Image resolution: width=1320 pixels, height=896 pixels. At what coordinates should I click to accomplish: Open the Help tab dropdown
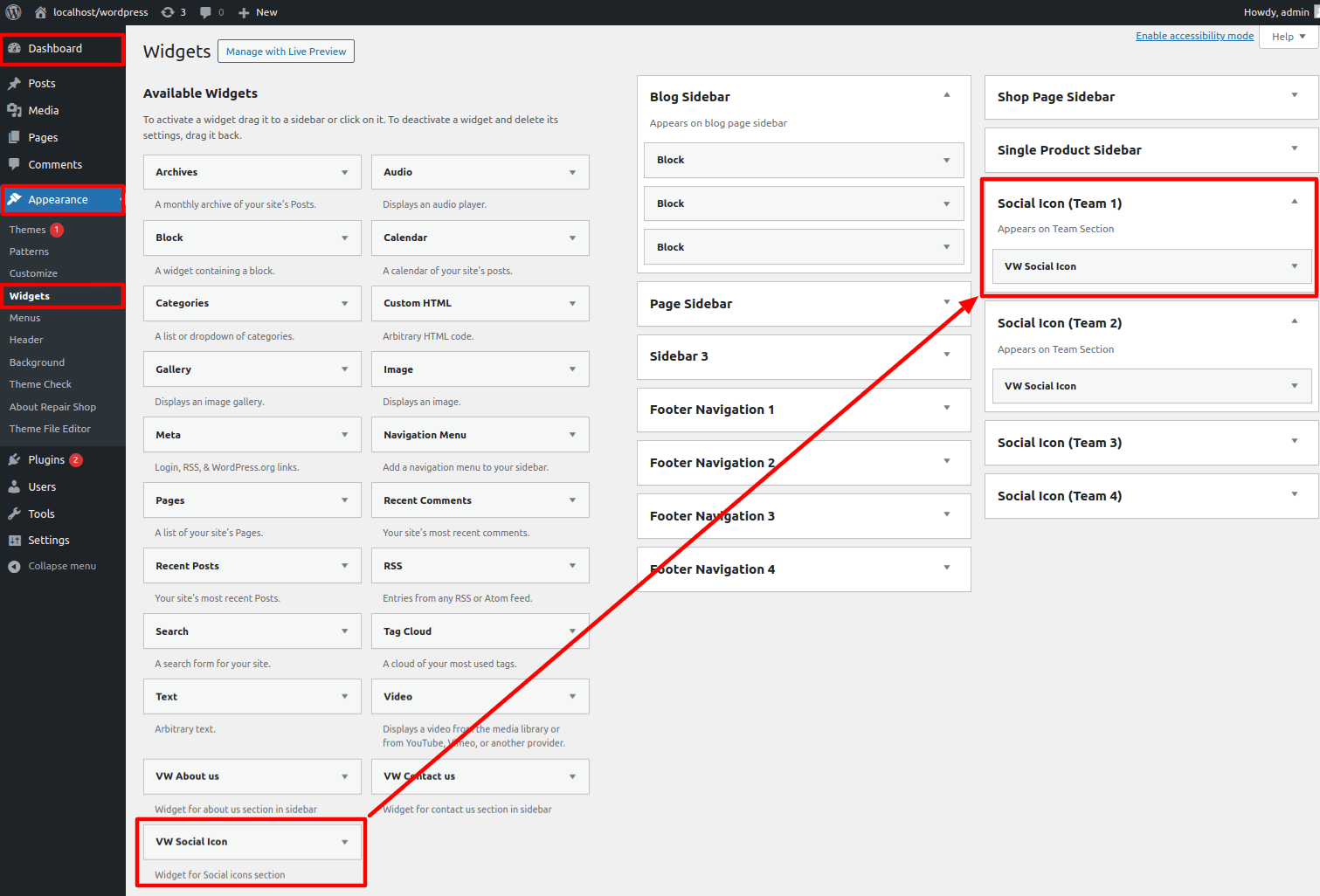tap(1289, 37)
